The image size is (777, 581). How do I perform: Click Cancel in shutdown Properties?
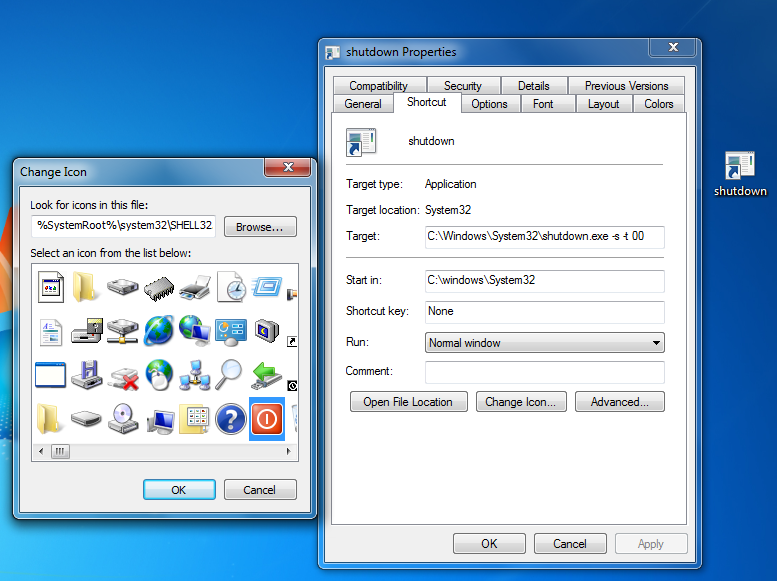click(570, 544)
